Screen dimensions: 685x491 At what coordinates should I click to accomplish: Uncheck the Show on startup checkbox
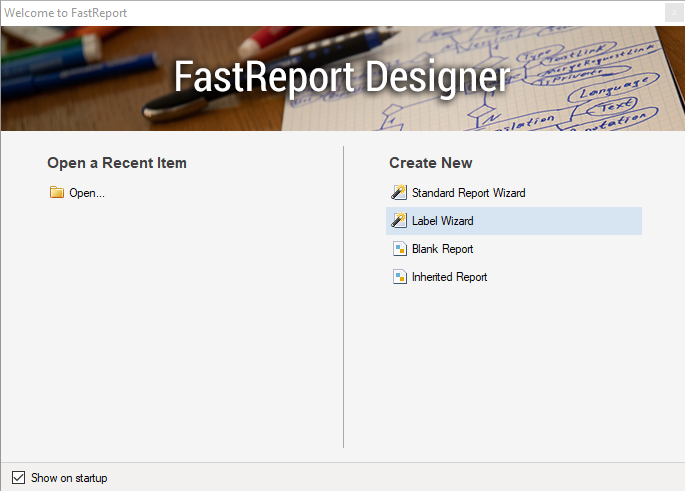(18, 477)
